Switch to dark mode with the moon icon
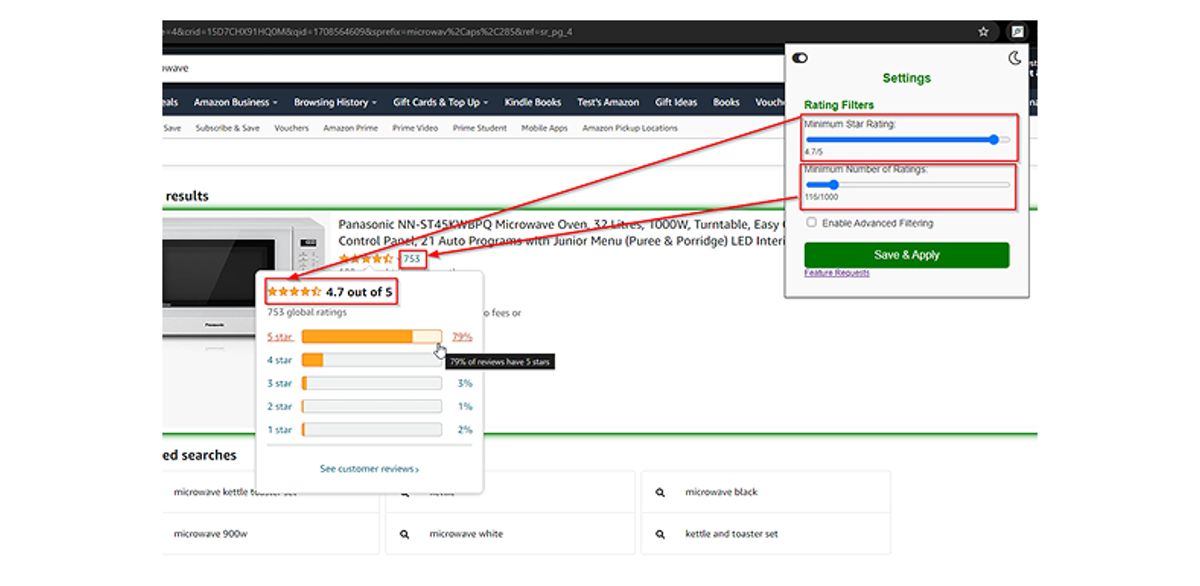The width and height of the screenshot is (1200, 586). point(1015,58)
